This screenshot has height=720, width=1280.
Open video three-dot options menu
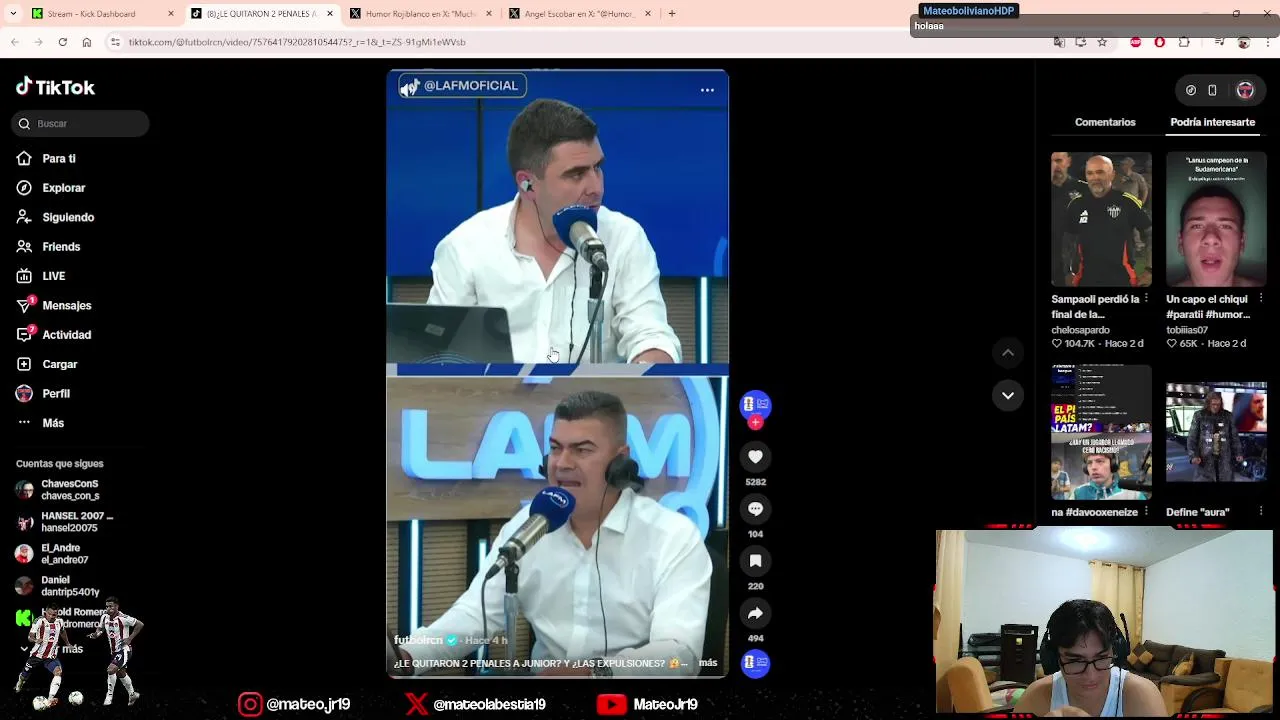(x=707, y=90)
